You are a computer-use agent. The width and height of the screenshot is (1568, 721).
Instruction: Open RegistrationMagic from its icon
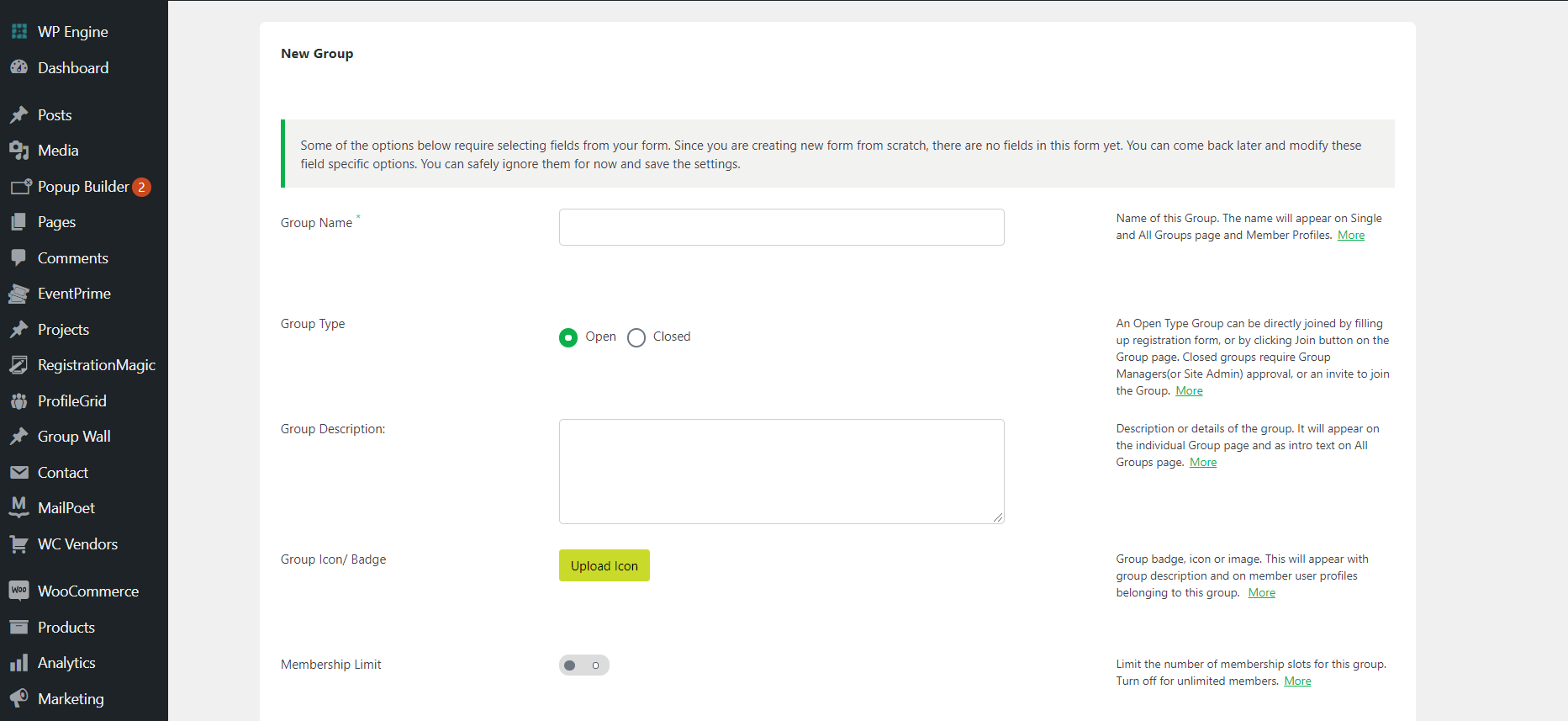tap(19, 365)
